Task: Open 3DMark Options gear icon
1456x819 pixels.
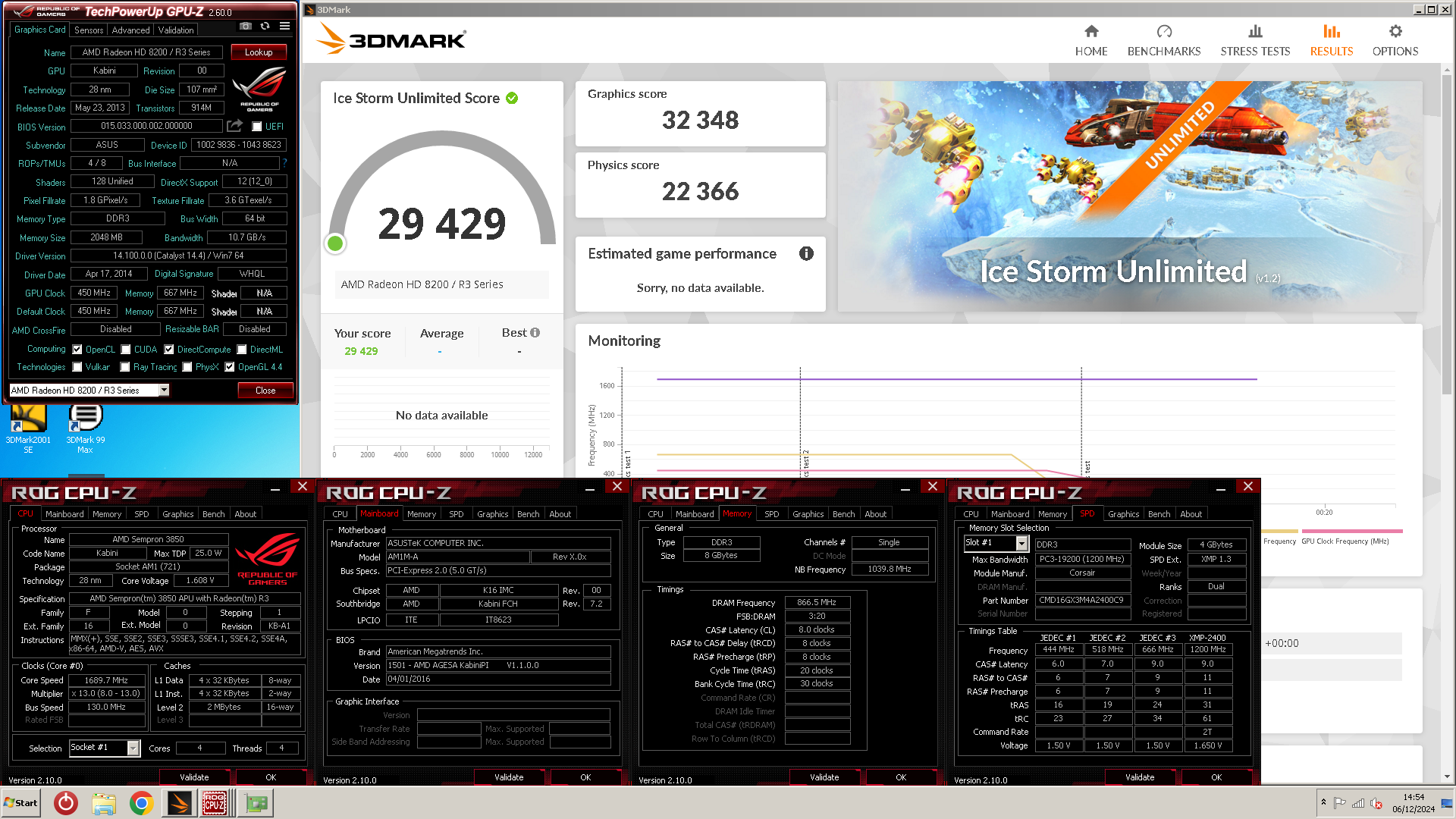Action: (1395, 31)
